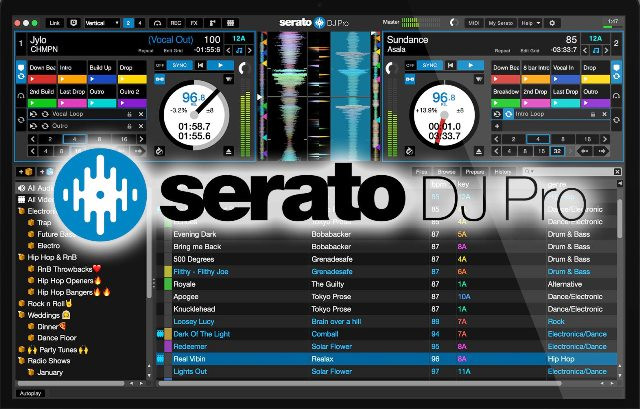
Task: Turn sync OFF on deck 1
Action: 160,65
